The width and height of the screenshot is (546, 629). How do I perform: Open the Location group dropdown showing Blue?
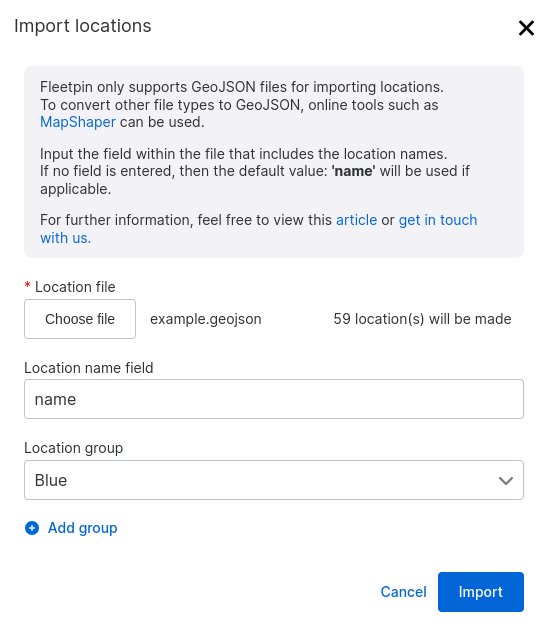274,480
